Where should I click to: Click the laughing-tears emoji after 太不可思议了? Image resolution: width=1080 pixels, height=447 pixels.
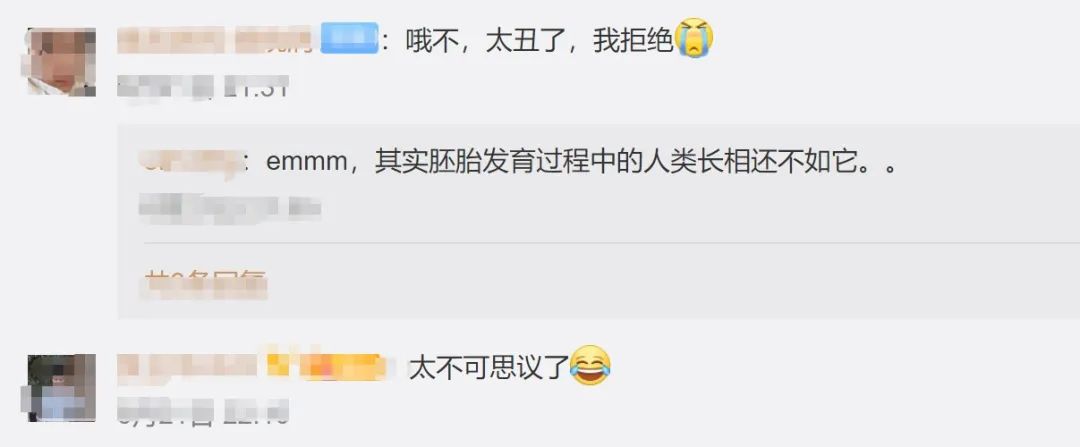click(590, 366)
